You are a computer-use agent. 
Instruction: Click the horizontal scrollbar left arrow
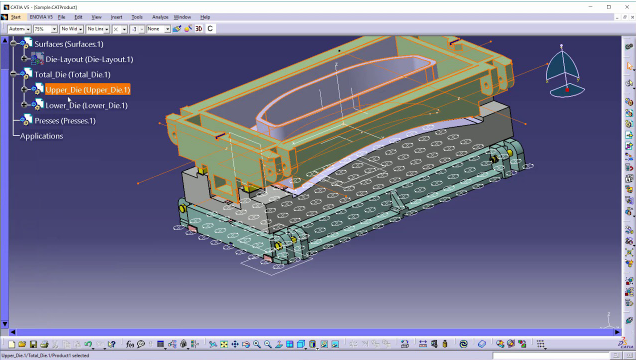pos(13,332)
